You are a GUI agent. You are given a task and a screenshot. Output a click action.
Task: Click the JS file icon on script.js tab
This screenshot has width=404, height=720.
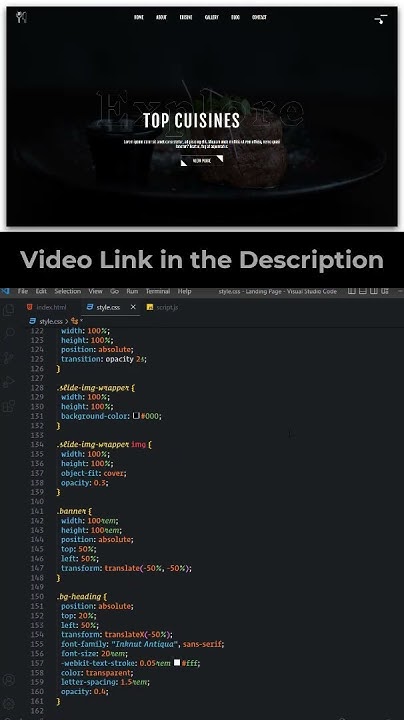coord(150,307)
